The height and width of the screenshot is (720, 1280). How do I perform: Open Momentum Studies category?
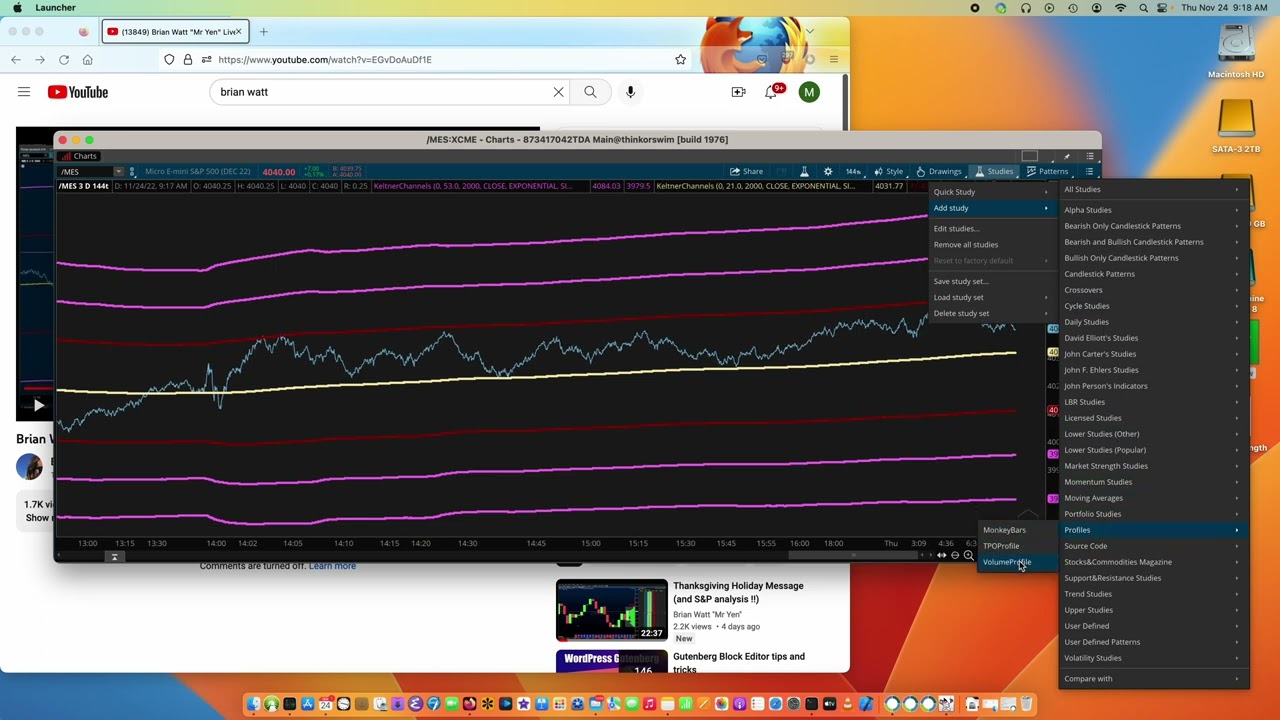tap(1153, 482)
